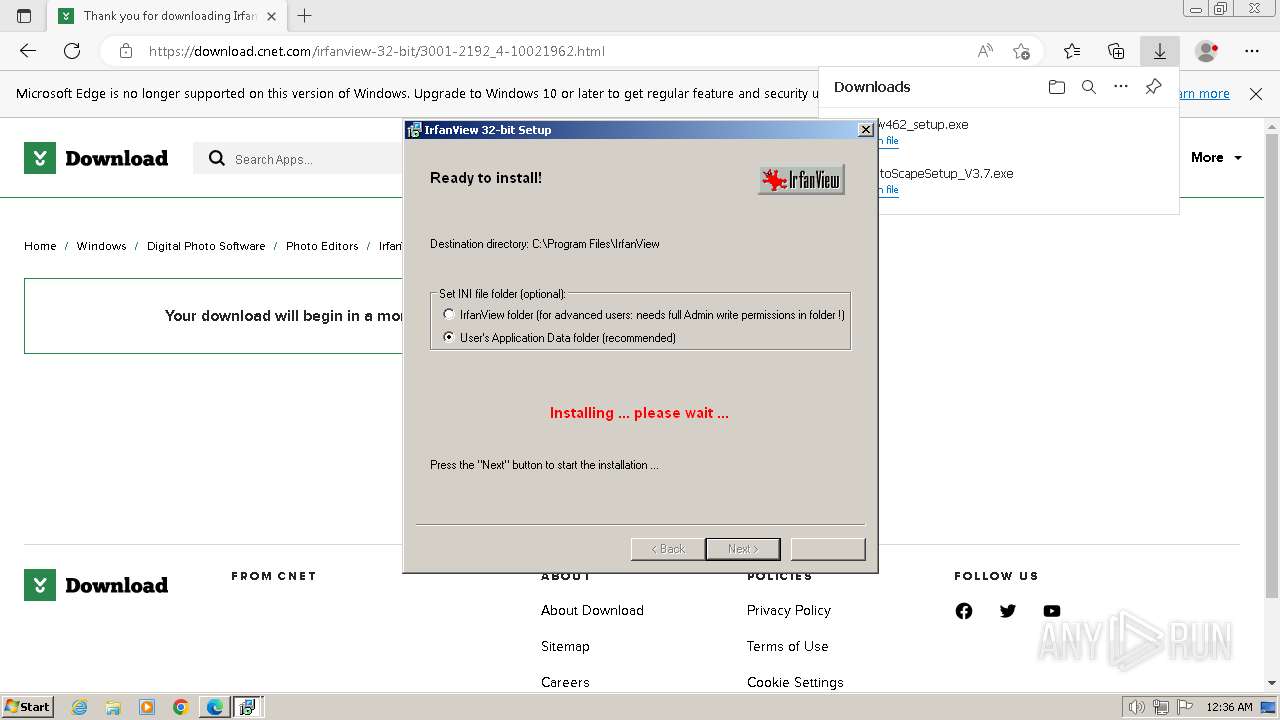
Task: Open Twitter follow icon
Action: [x=1008, y=611]
